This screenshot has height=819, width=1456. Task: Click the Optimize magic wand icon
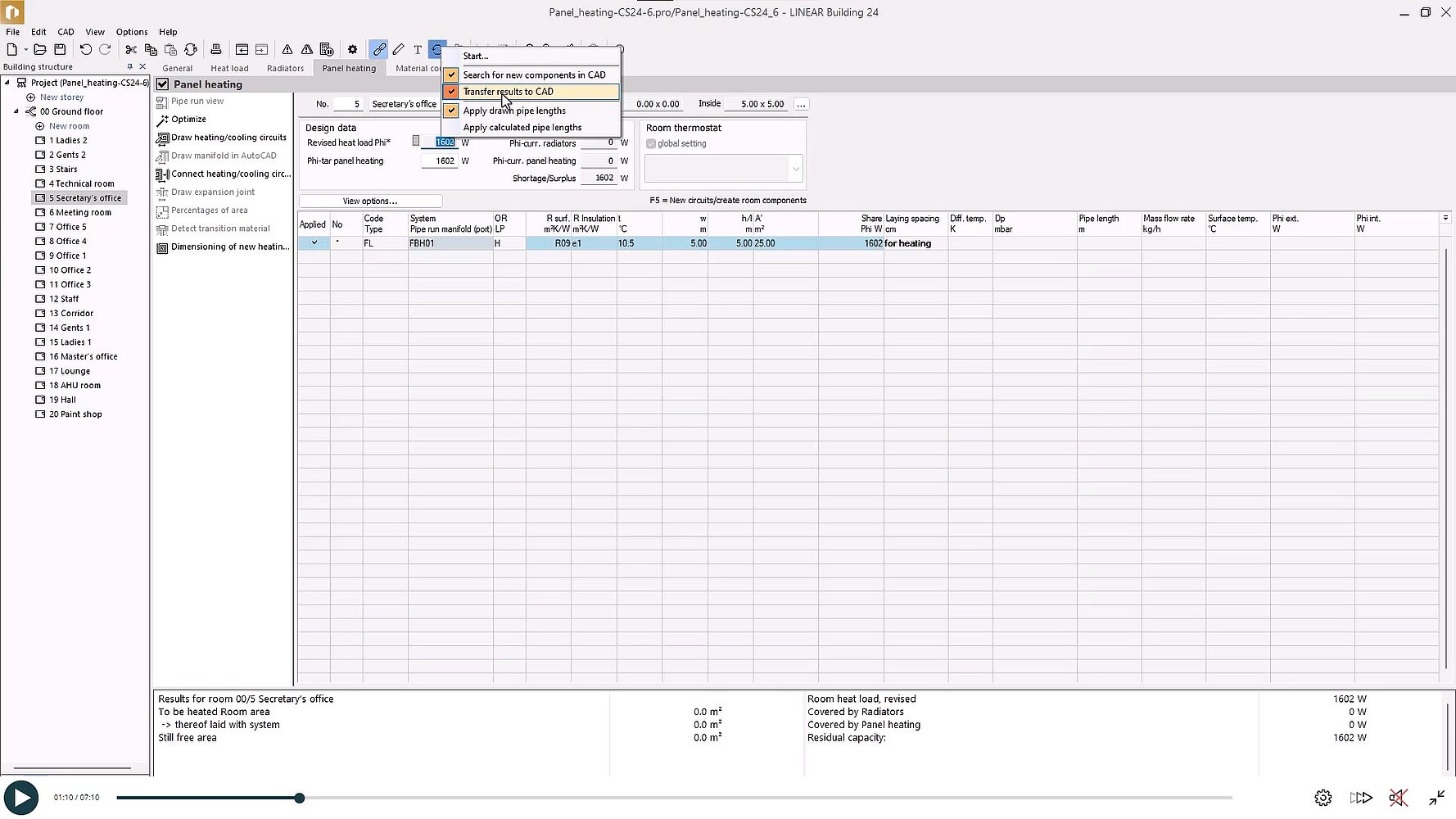[162, 120]
